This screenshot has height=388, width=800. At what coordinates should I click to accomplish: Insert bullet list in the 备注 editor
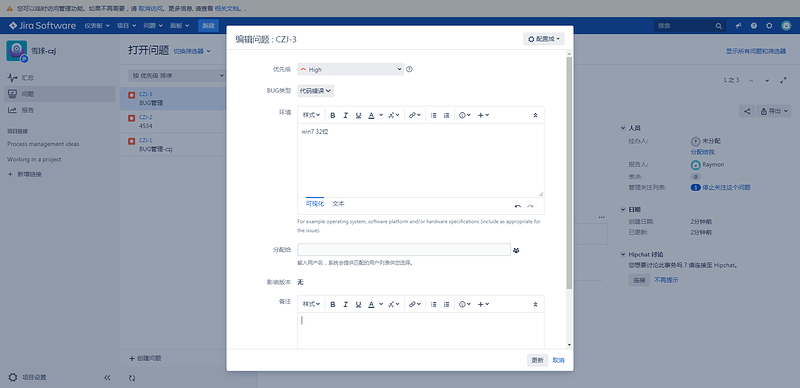point(434,304)
